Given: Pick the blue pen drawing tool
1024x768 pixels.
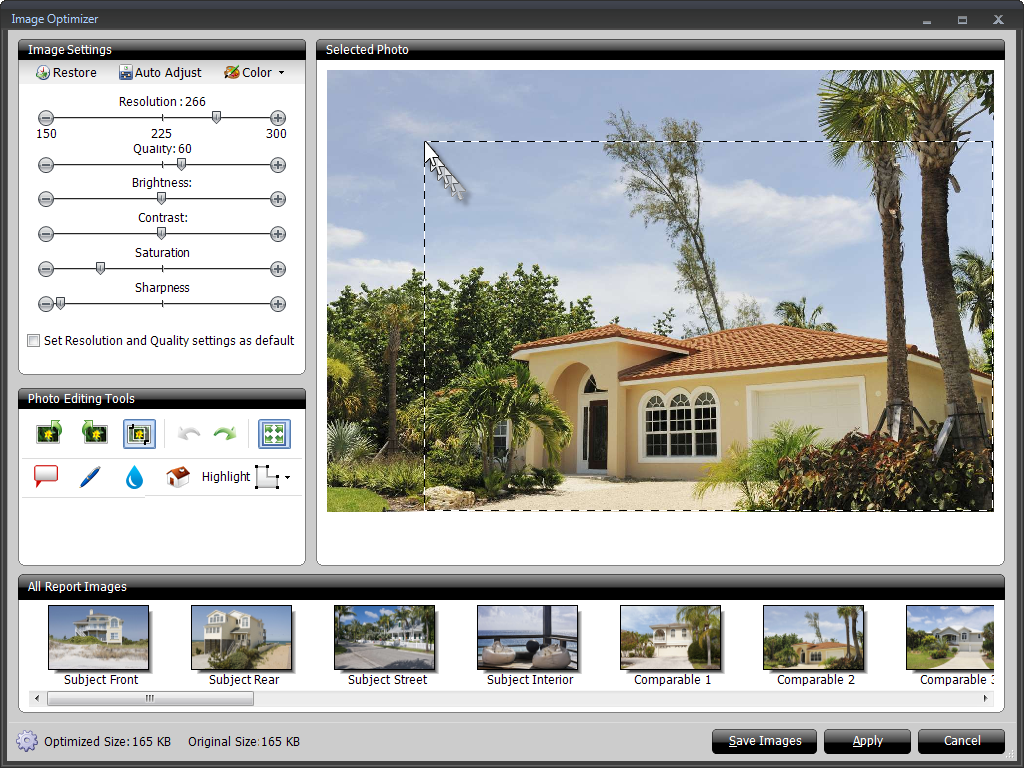Looking at the screenshot, I should pyautogui.click(x=90, y=477).
